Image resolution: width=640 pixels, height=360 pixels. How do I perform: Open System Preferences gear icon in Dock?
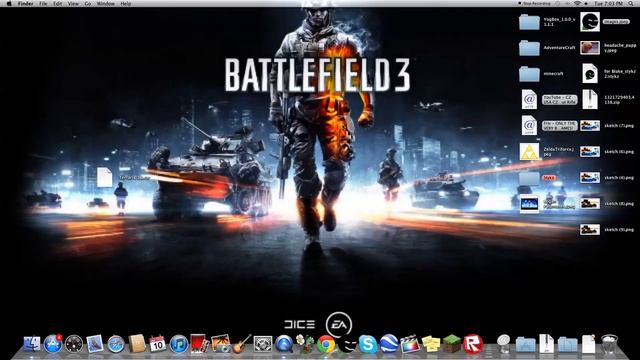point(262,344)
